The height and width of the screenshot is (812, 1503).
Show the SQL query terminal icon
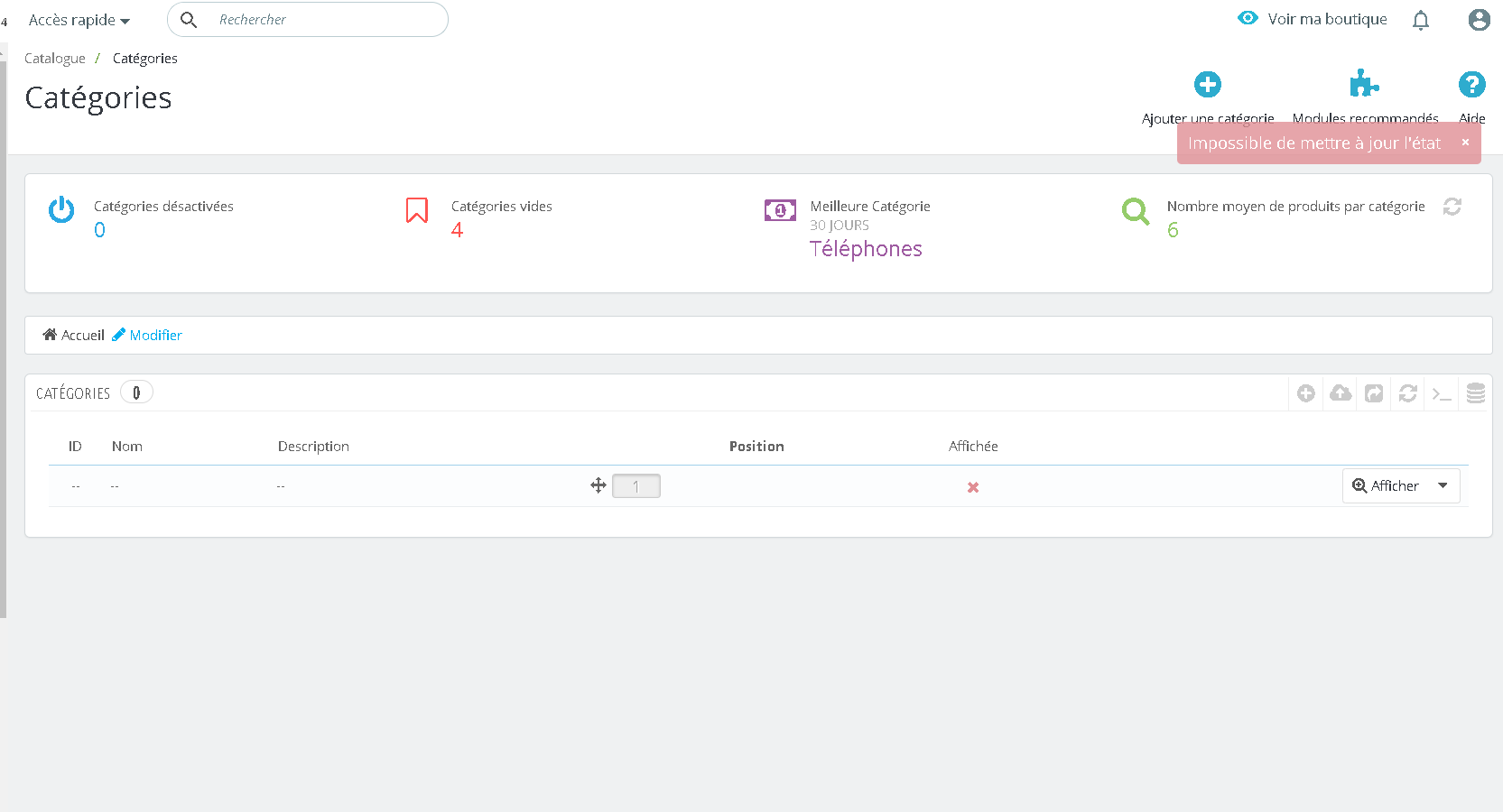click(x=1442, y=394)
